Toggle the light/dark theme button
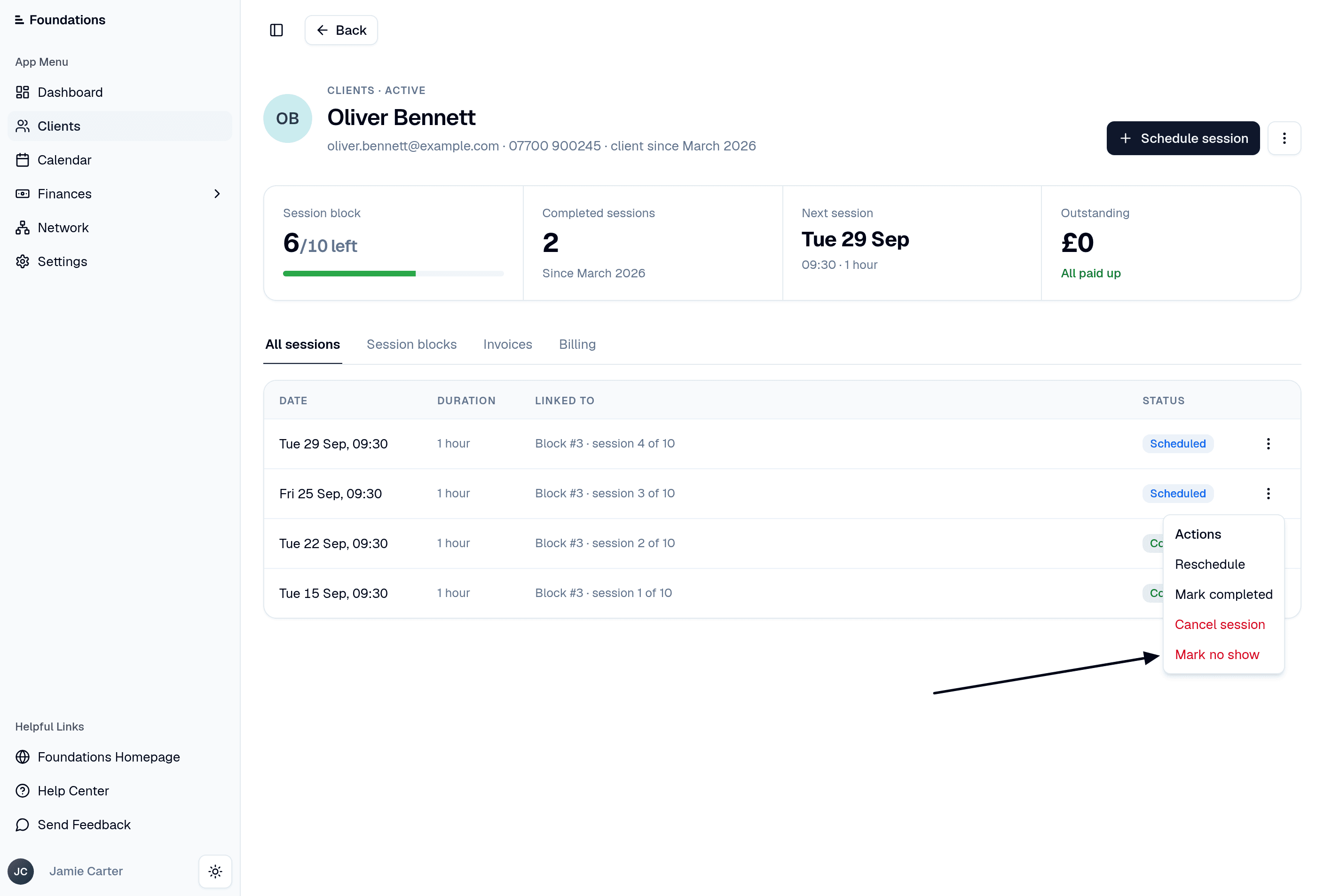 coord(215,871)
